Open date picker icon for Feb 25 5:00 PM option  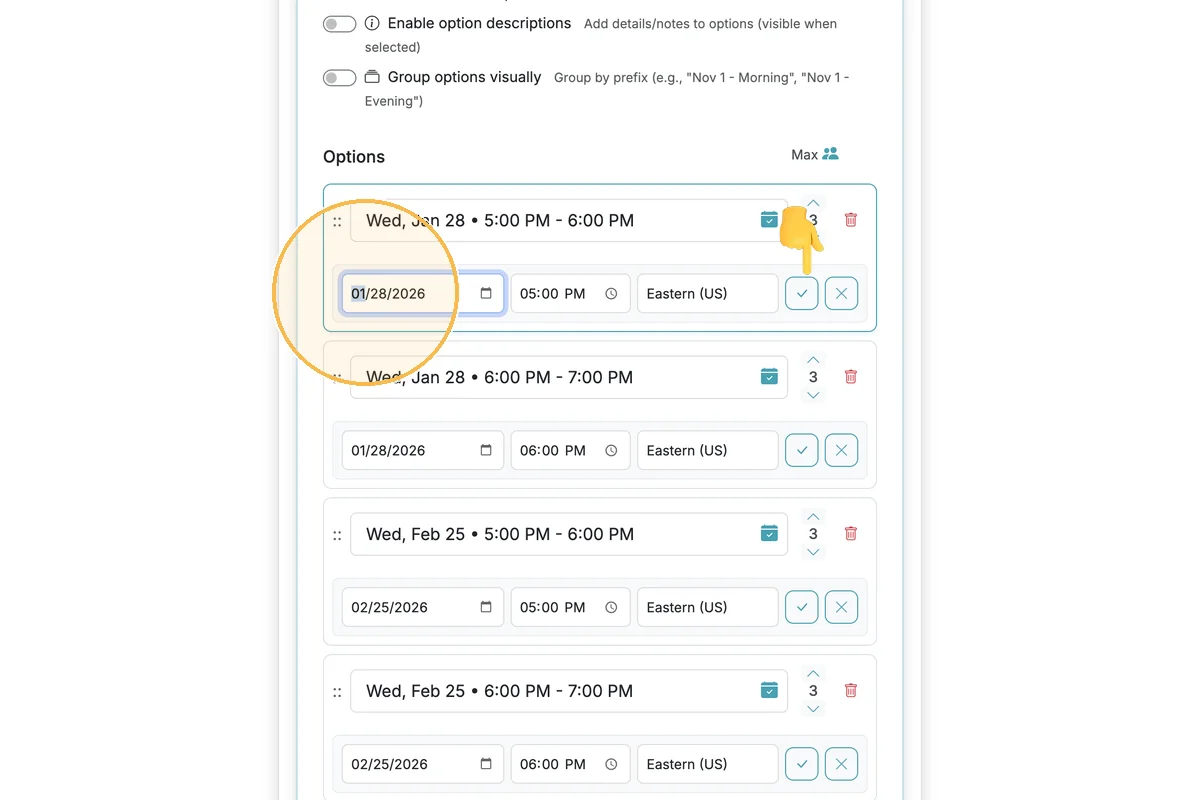tap(486, 608)
